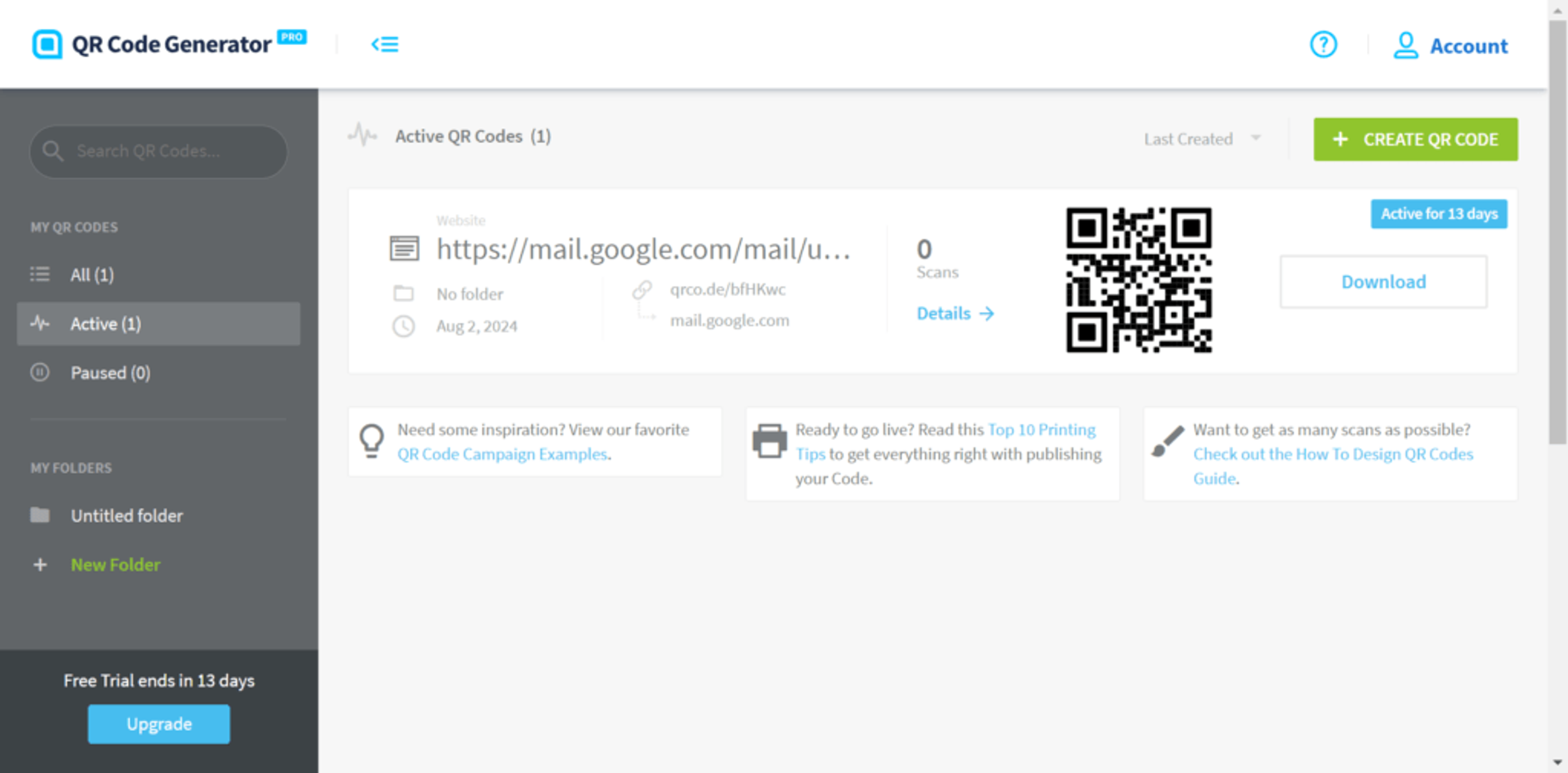Image resolution: width=1568 pixels, height=773 pixels.
Task: Click the scrollbar down arrow
Action: tap(1558, 762)
